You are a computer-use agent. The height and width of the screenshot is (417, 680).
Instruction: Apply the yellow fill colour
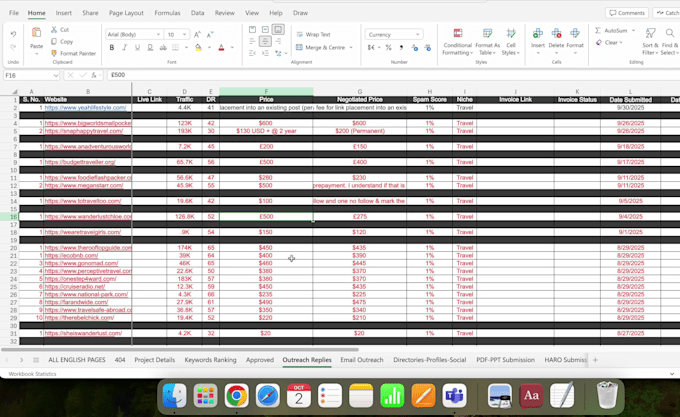pyautogui.click(x=198, y=48)
